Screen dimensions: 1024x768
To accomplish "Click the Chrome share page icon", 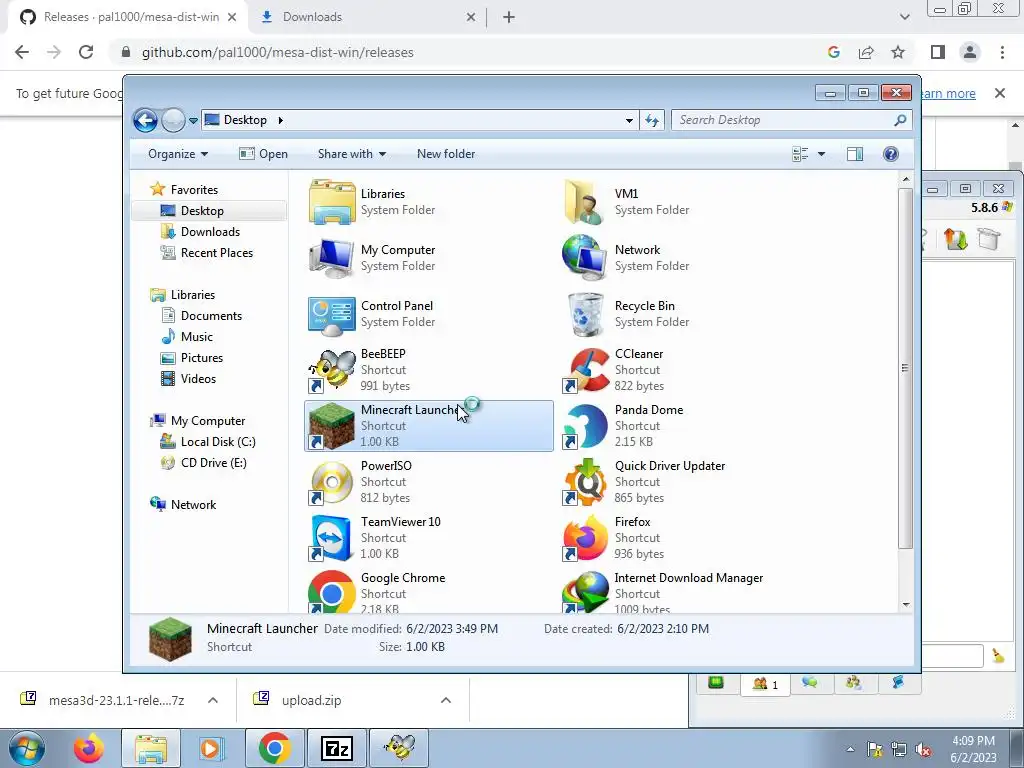I will pos(866,52).
